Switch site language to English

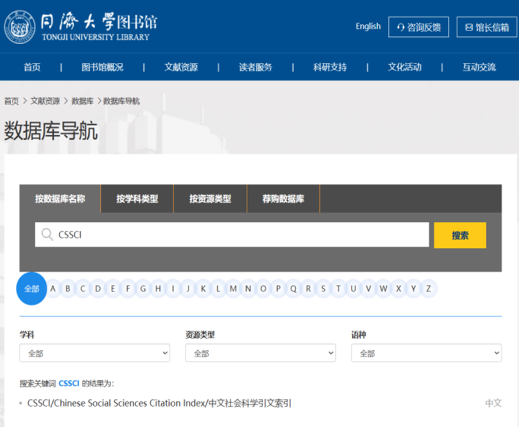[368, 26]
